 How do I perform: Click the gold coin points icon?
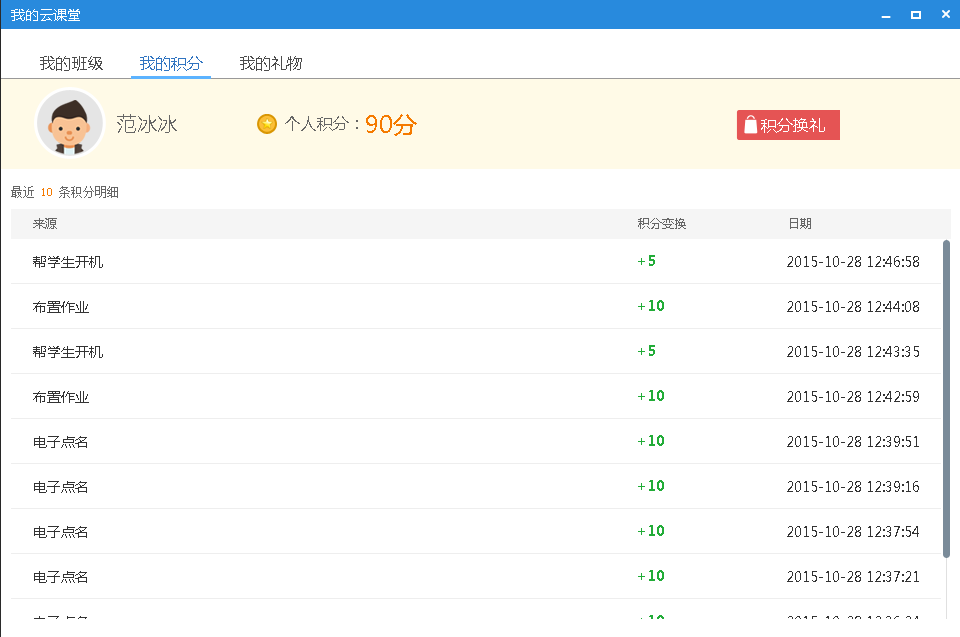(267, 124)
